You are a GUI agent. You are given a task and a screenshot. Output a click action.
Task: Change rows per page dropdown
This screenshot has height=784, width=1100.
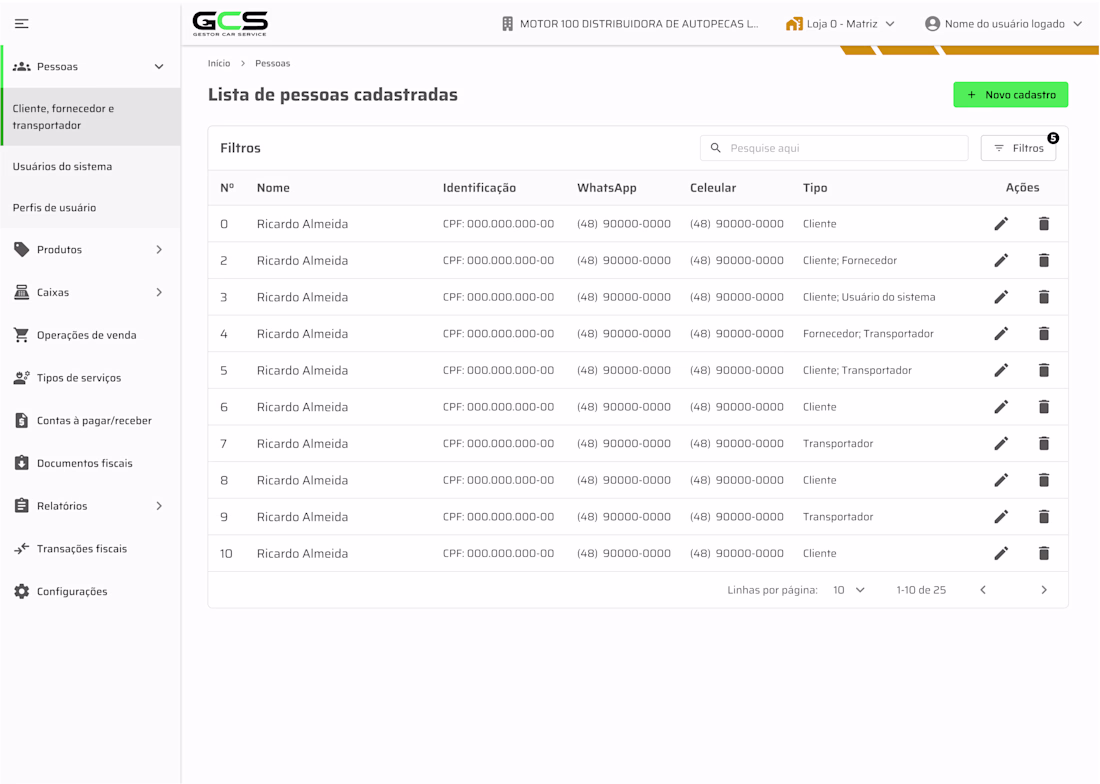coord(849,590)
